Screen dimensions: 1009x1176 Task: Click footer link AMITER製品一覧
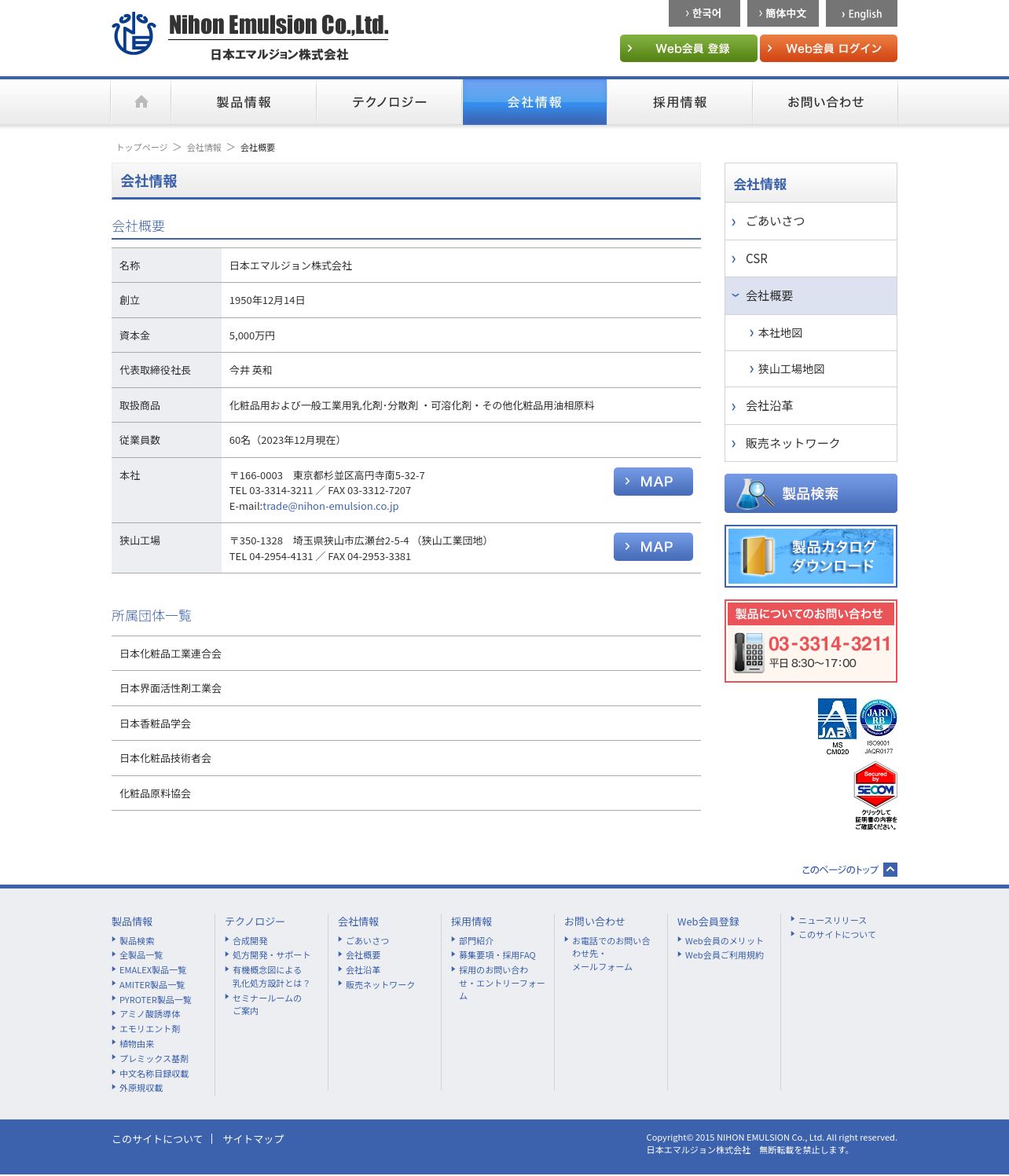[152, 985]
